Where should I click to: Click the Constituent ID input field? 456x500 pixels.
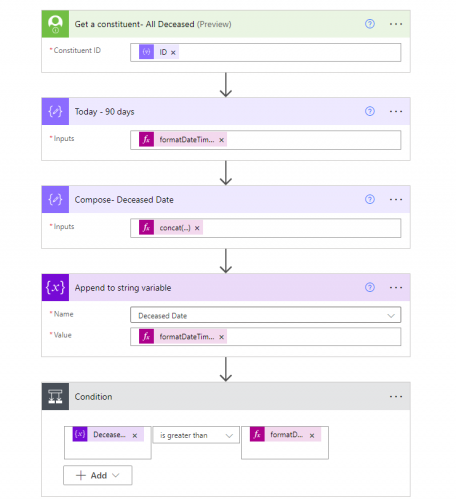tap(265, 52)
